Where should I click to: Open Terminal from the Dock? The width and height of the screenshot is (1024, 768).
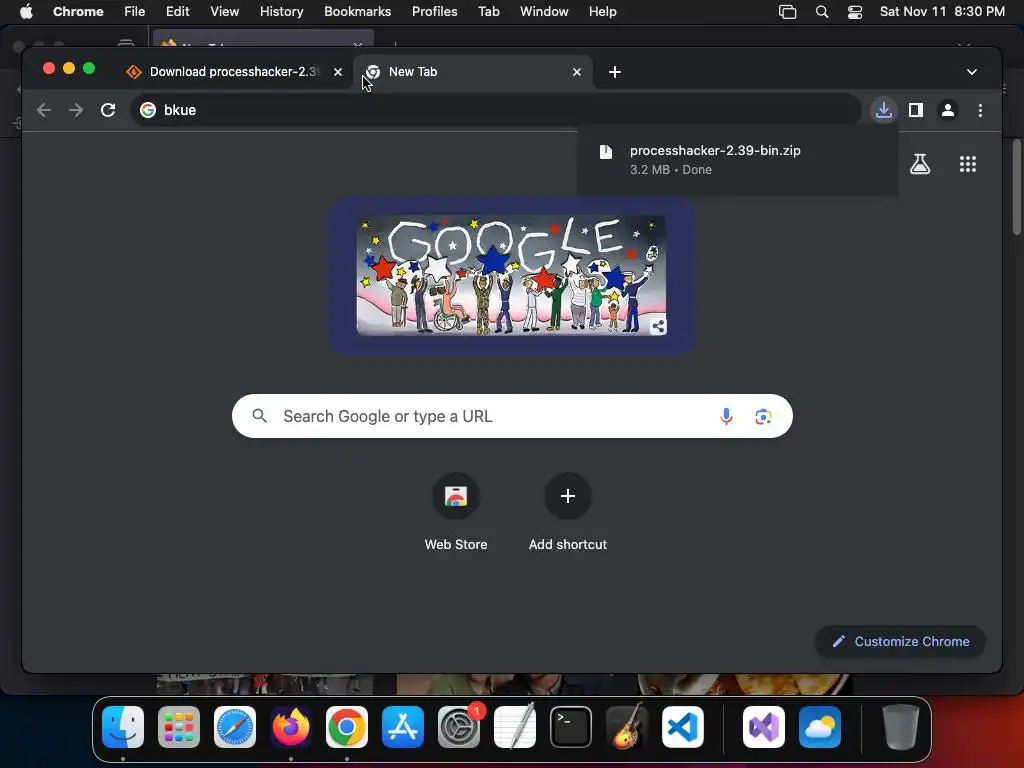click(x=571, y=727)
